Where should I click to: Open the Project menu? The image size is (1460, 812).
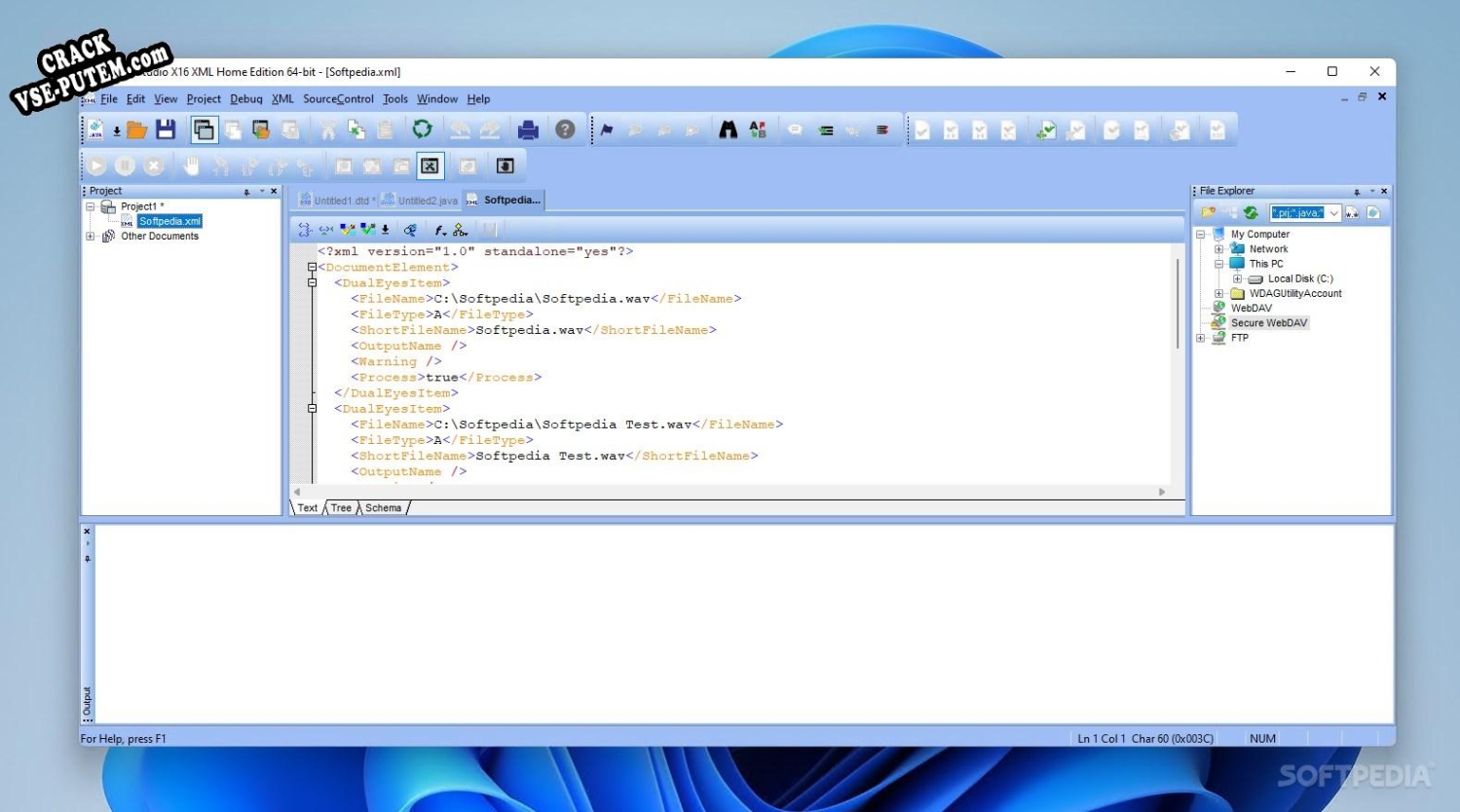[204, 99]
